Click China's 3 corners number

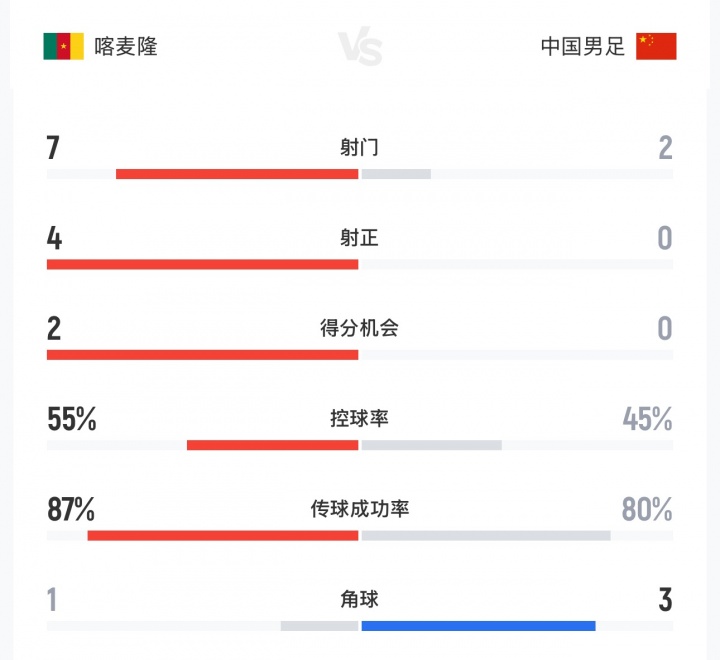[665, 600]
